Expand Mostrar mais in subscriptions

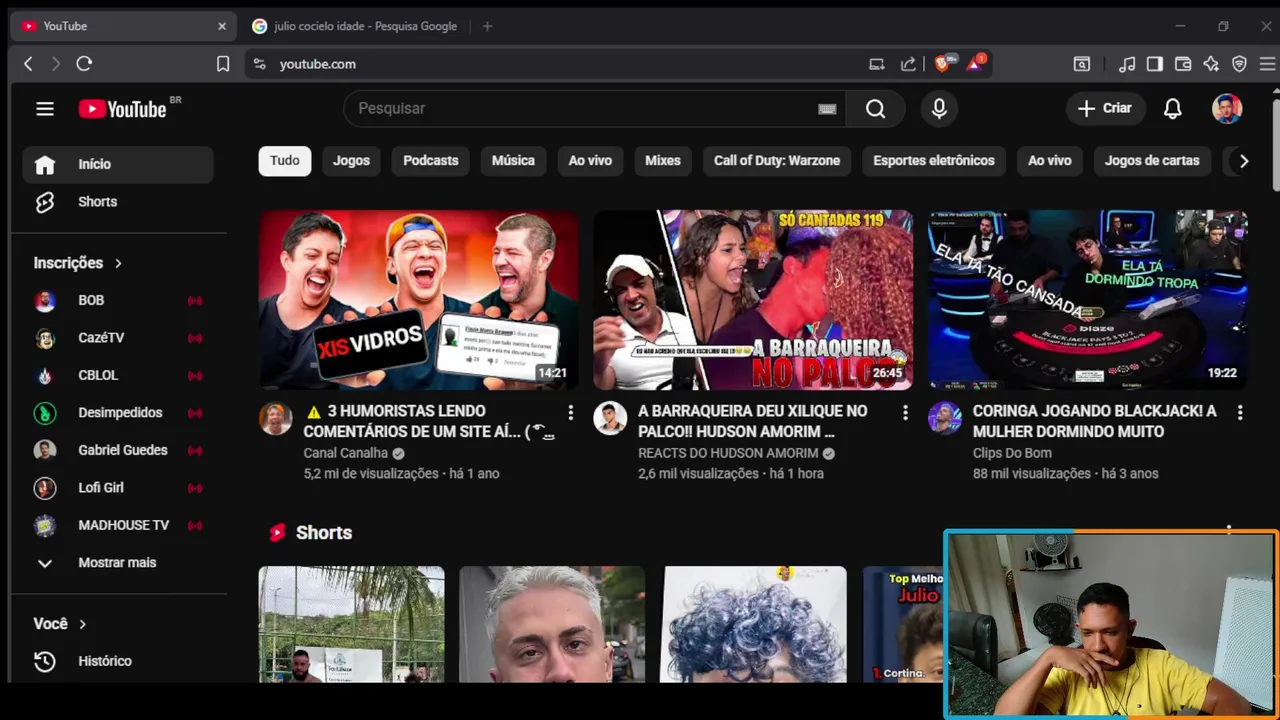(x=118, y=563)
